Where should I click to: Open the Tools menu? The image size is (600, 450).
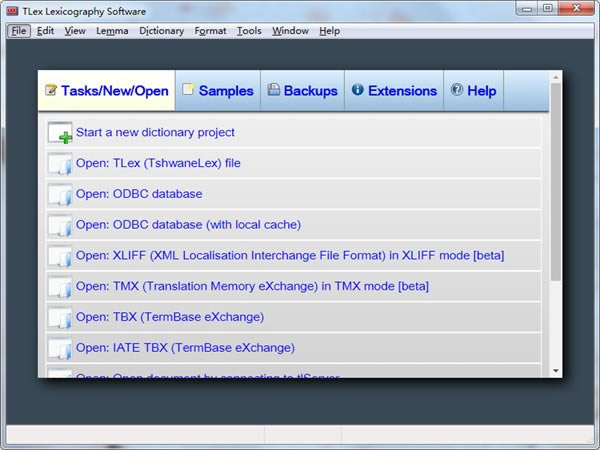tap(249, 31)
